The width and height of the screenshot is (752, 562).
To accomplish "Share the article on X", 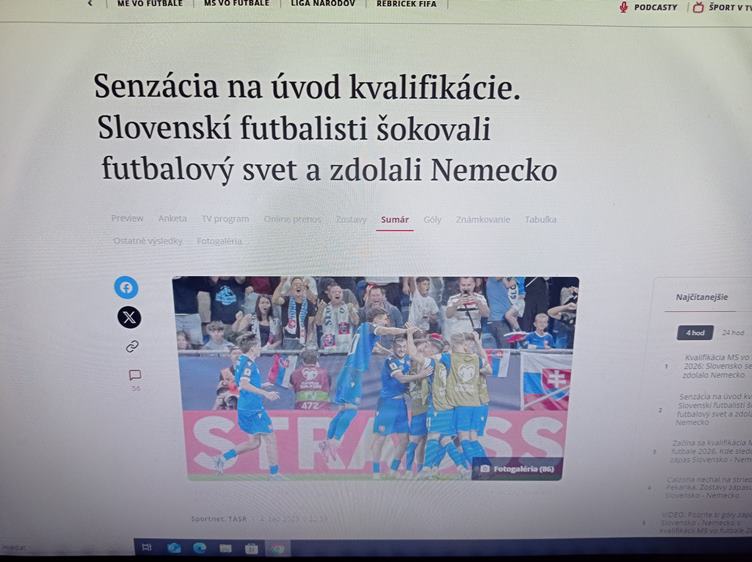I will coord(129,317).
